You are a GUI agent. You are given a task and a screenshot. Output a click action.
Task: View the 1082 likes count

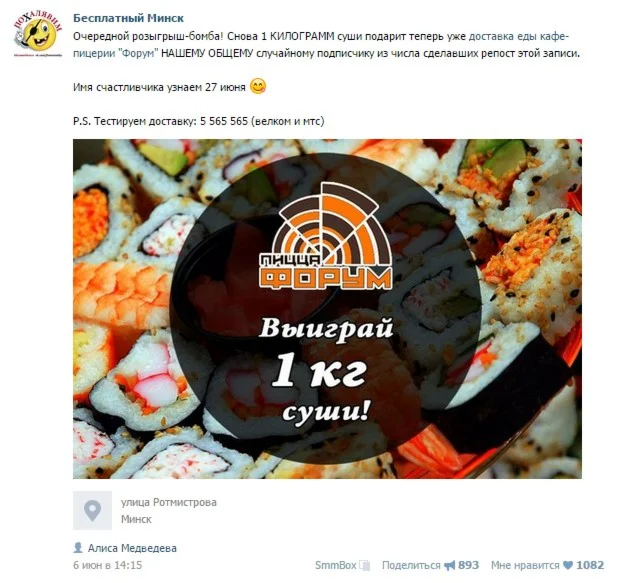pyautogui.click(x=590, y=565)
